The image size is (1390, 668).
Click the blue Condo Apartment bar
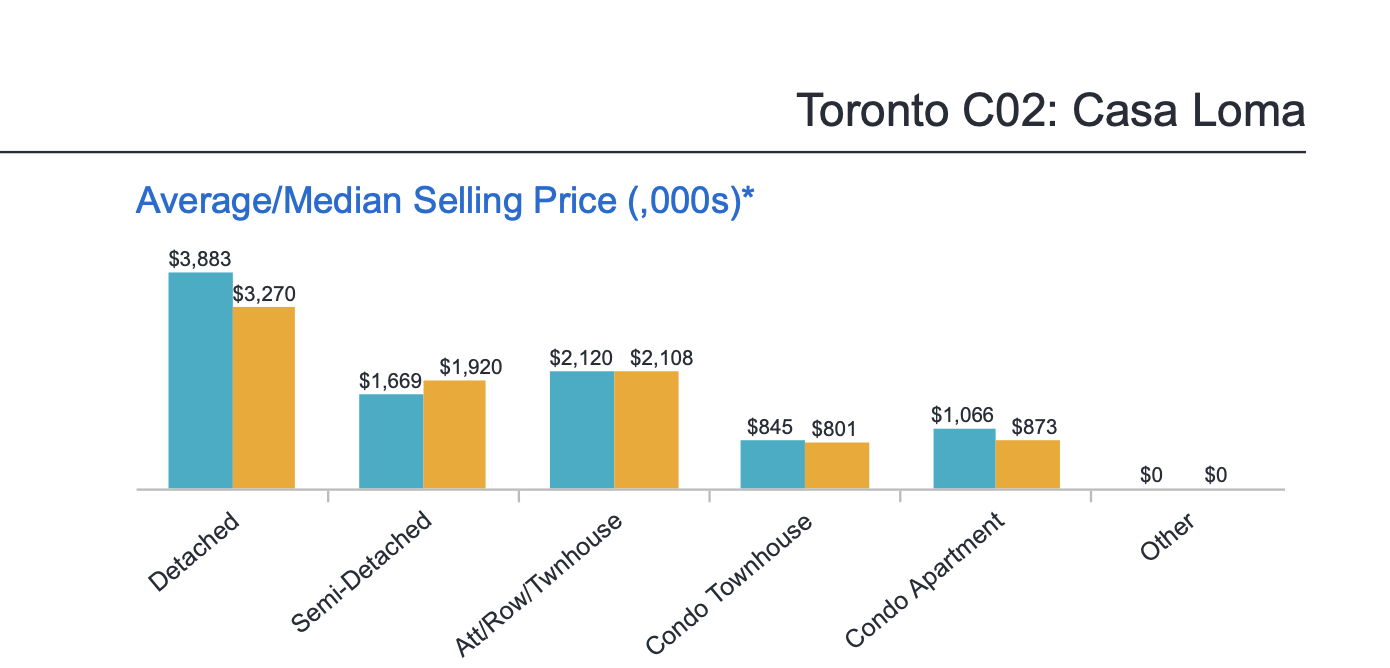[964, 458]
